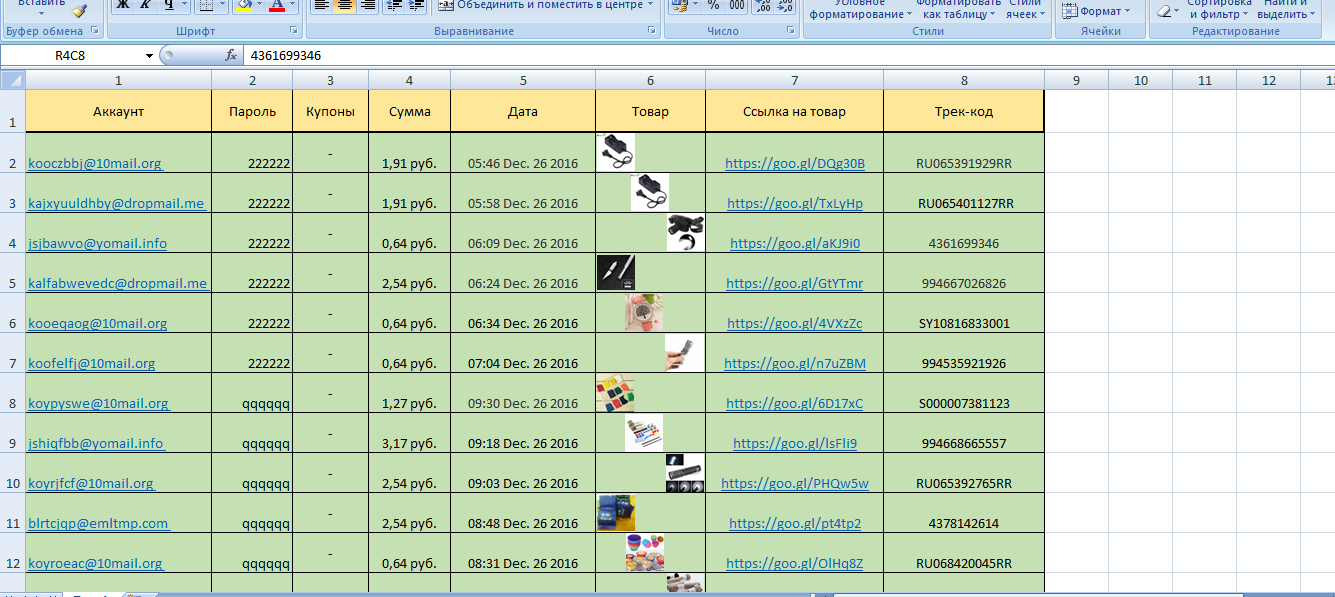Click the decrease indent icon
The width and height of the screenshot is (1335, 597).
(393, 6)
